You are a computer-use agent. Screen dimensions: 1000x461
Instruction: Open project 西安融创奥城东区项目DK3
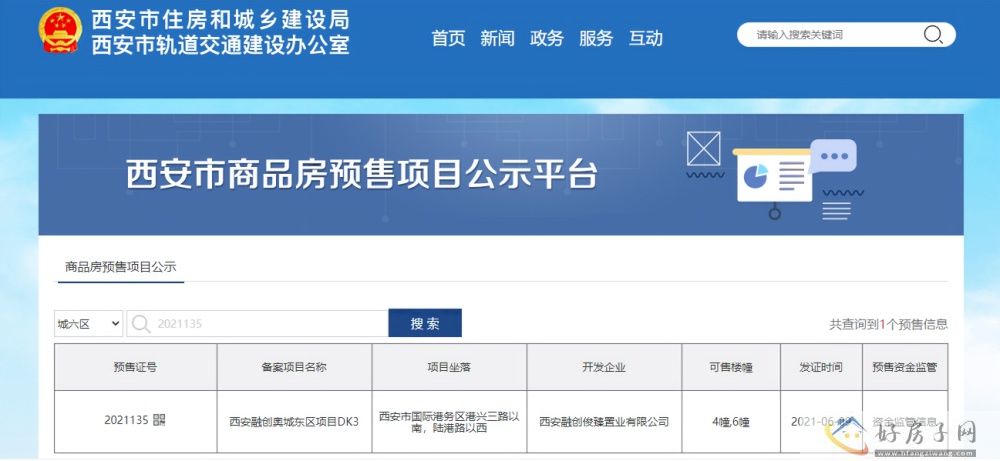(293, 421)
